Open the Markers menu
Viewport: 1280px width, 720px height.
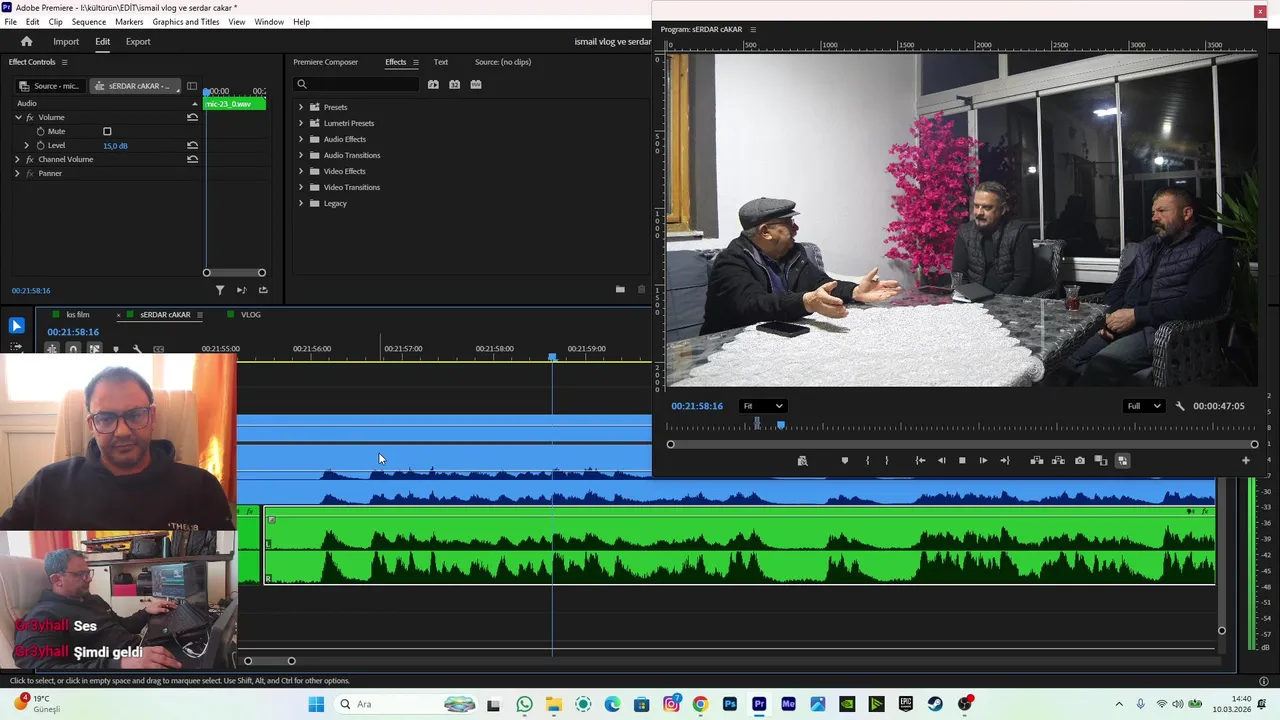[x=129, y=21]
